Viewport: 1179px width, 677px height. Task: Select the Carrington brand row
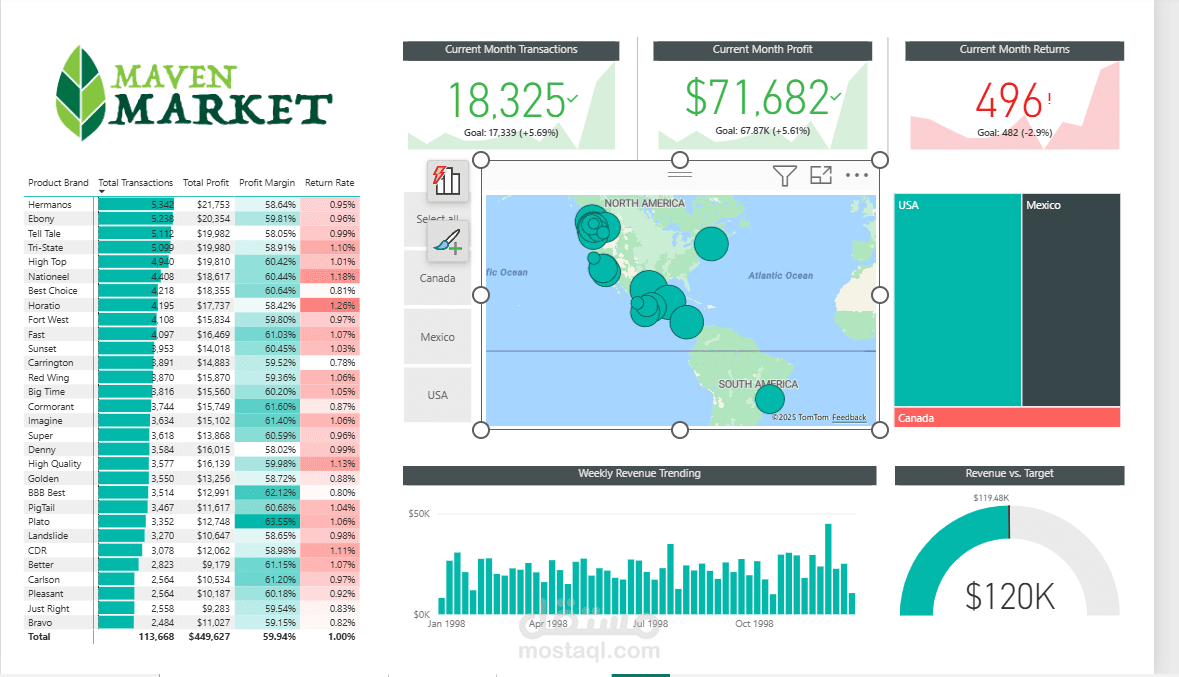(x=192, y=363)
